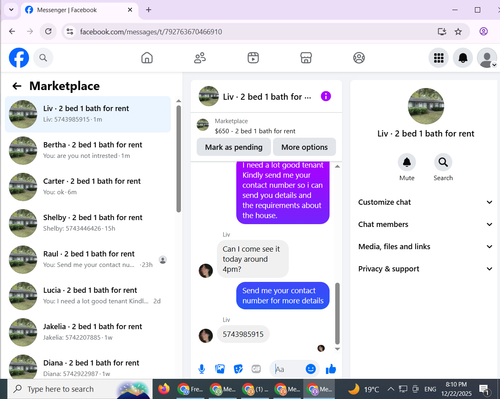Open the Marketplace storefront icon
Image resolution: width=500 pixels, height=399 pixels.
(x=306, y=58)
